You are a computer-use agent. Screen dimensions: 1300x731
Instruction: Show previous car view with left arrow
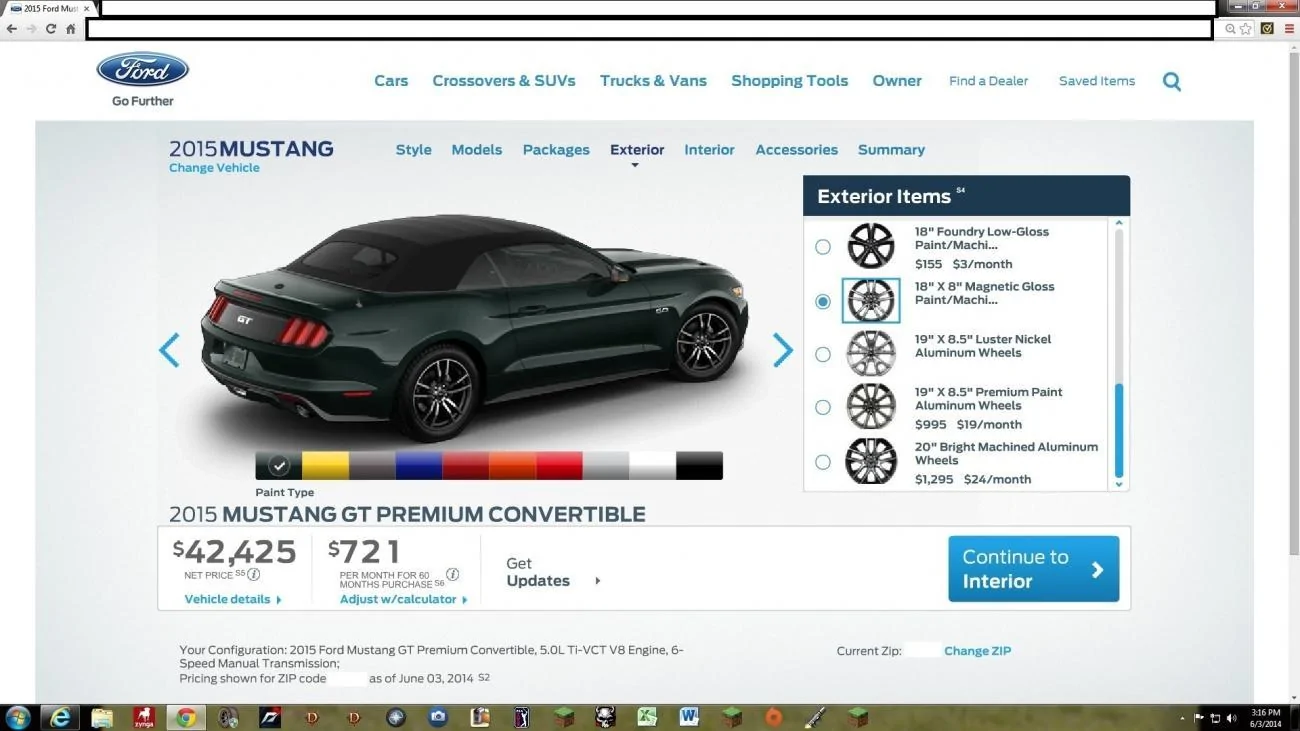click(x=169, y=350)
